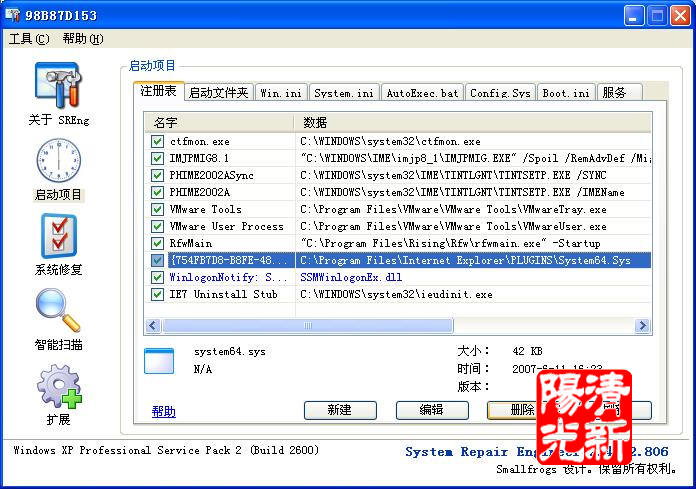Click the 新建 button
Screen dimensions: 696x489
point(340,410)
